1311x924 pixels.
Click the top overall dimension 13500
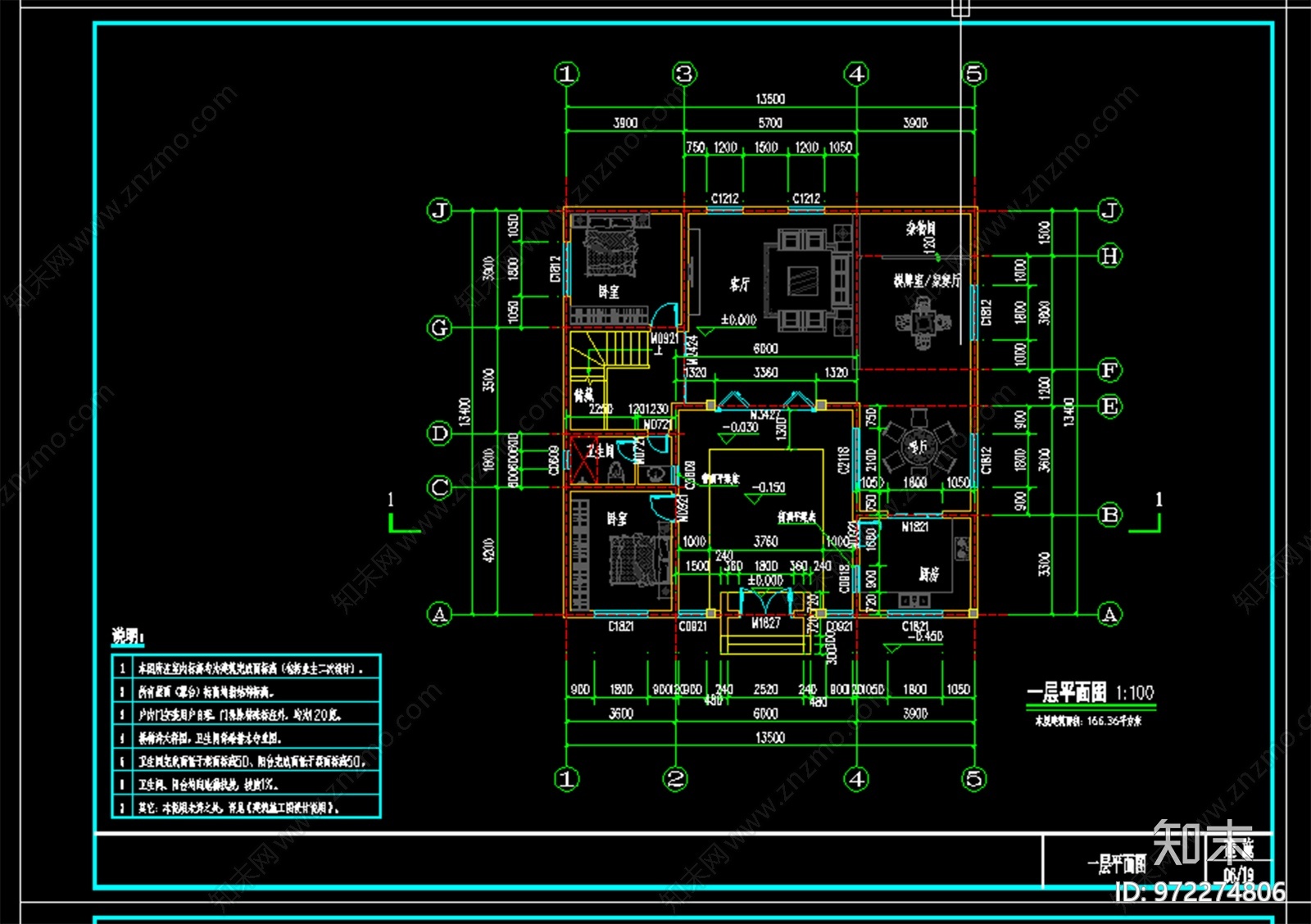pos(770,99)
